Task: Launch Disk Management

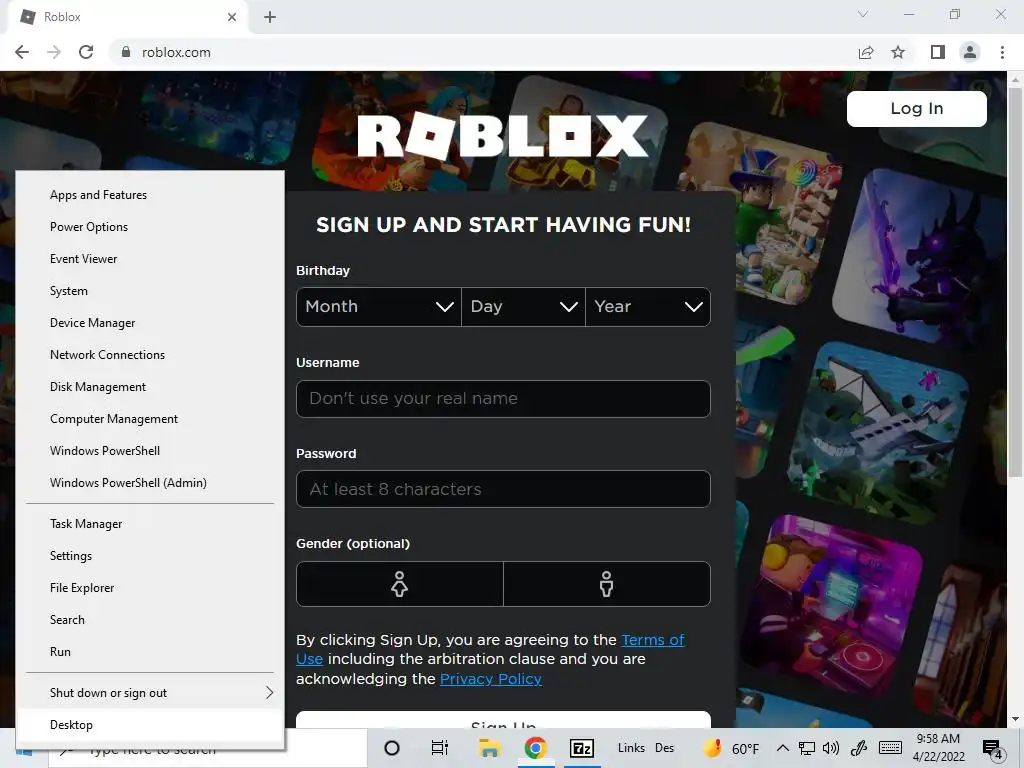Action: (x=150, y=387)
